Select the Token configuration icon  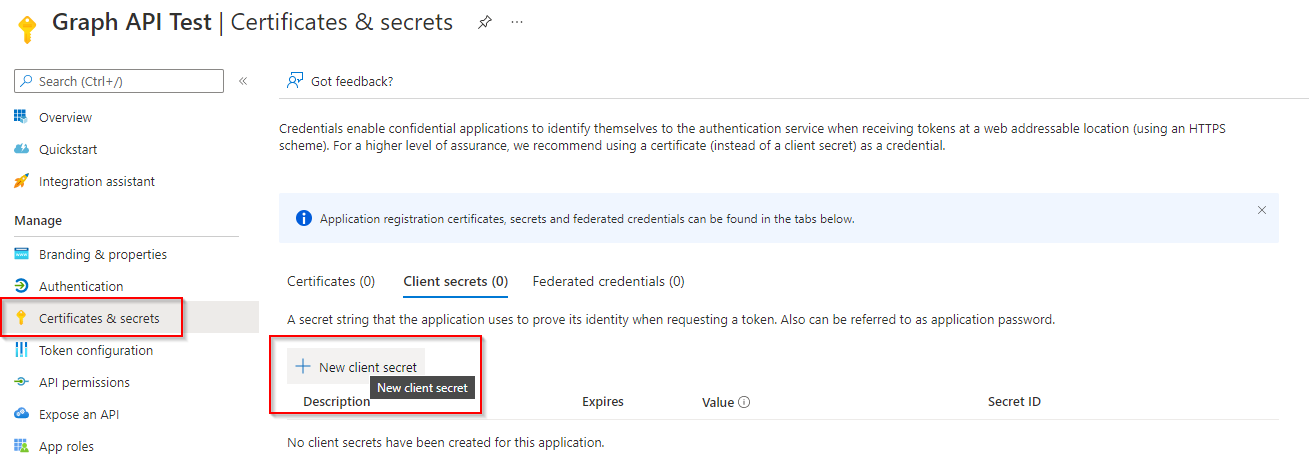[21, 350]
